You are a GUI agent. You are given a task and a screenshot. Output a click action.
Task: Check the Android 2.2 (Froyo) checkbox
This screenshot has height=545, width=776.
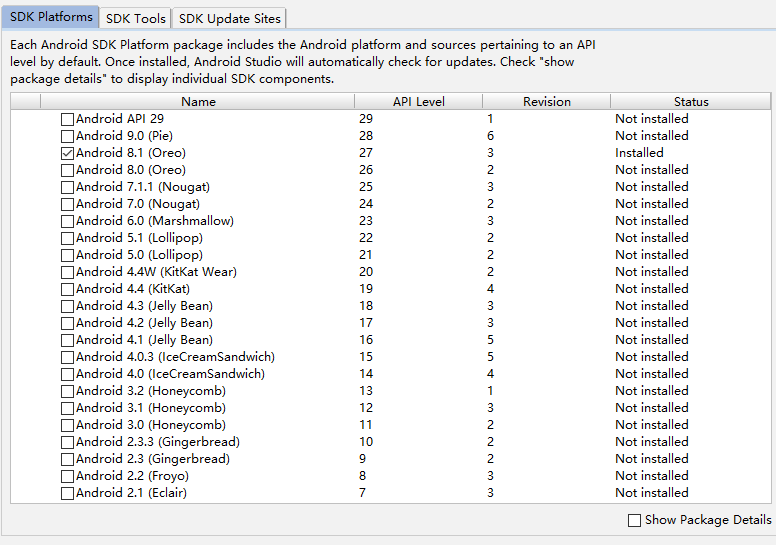click(67, 476)
